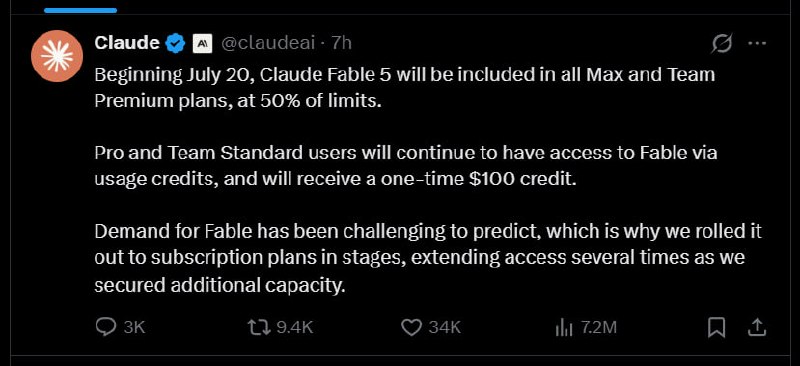Click the 34K likes count
Viewport: 800px width, 366px height.
point(445,328)
